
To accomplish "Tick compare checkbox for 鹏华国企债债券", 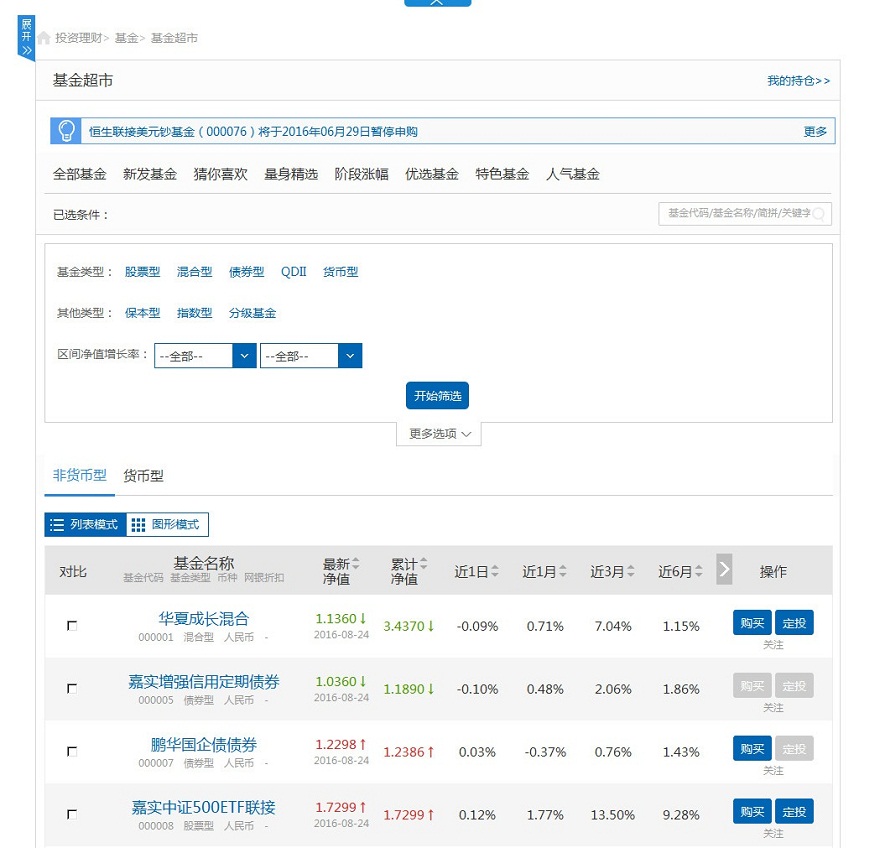I will tap(72, 752).
